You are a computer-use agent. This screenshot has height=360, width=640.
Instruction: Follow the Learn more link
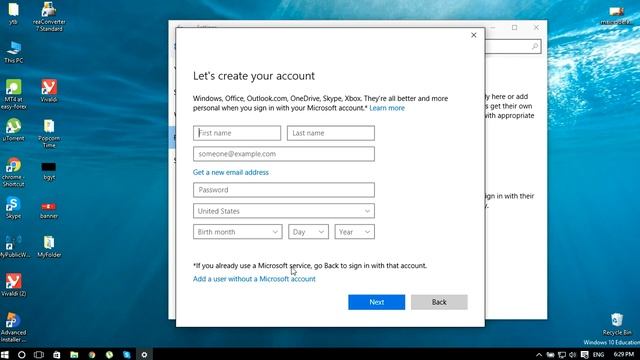tap(387, 108)
